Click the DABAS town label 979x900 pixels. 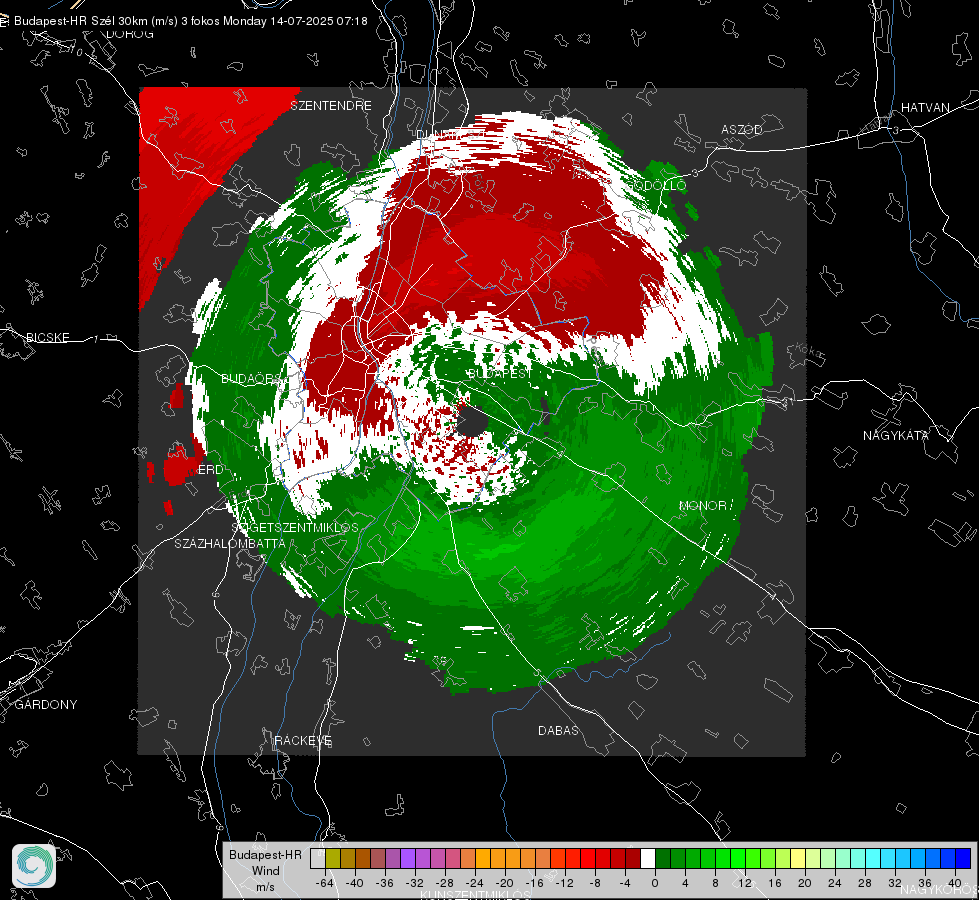pos(558,730)
